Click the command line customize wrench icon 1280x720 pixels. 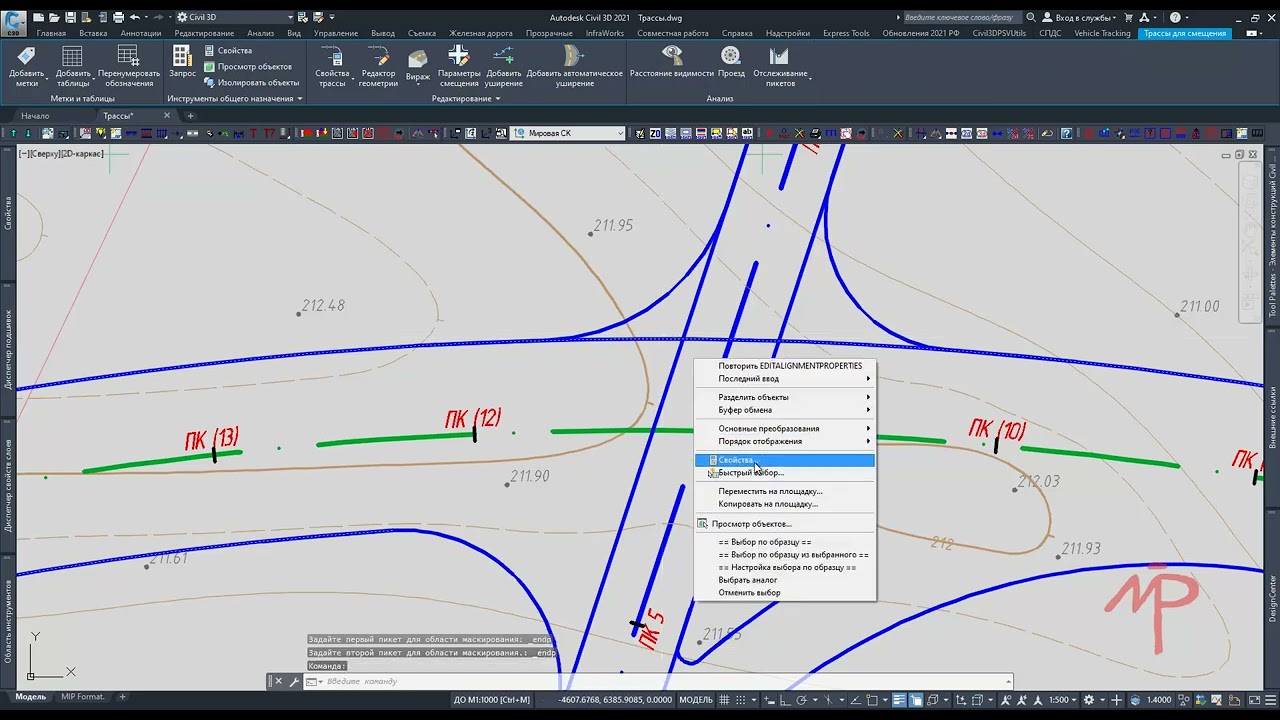click(x=294, y=681)
